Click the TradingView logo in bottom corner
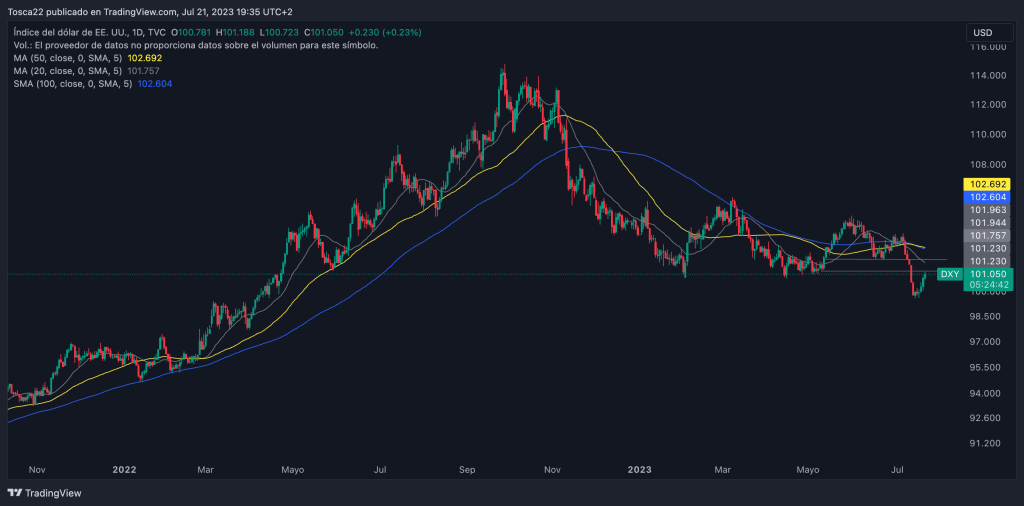Screen dimensions: 1024x506 tap(45, 493)
